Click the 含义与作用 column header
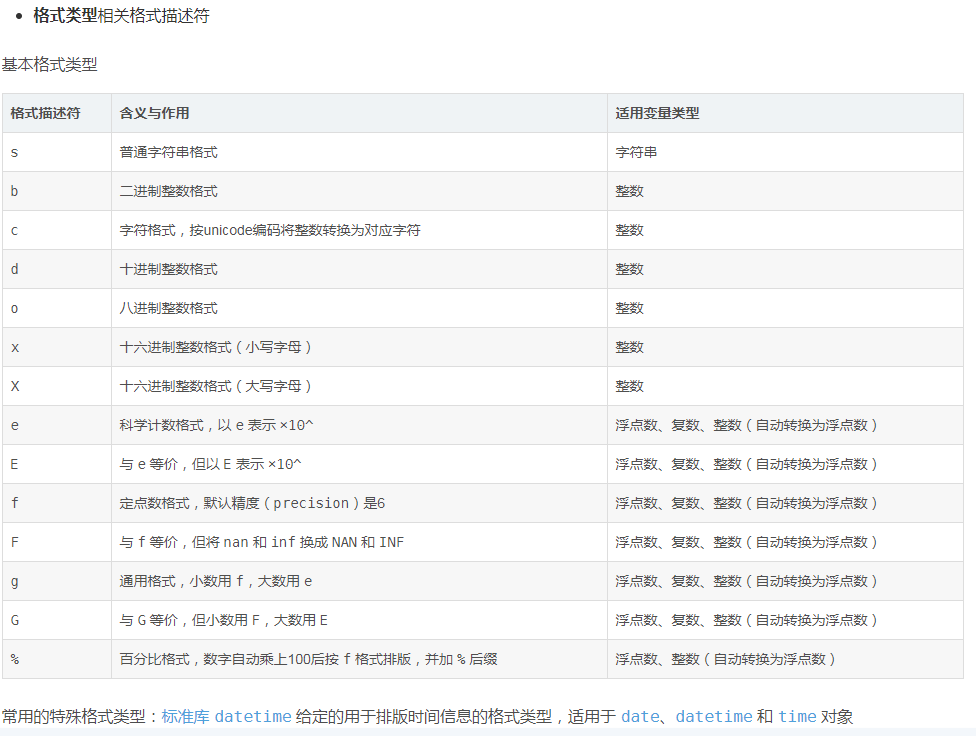 click(x=154, y=113)
